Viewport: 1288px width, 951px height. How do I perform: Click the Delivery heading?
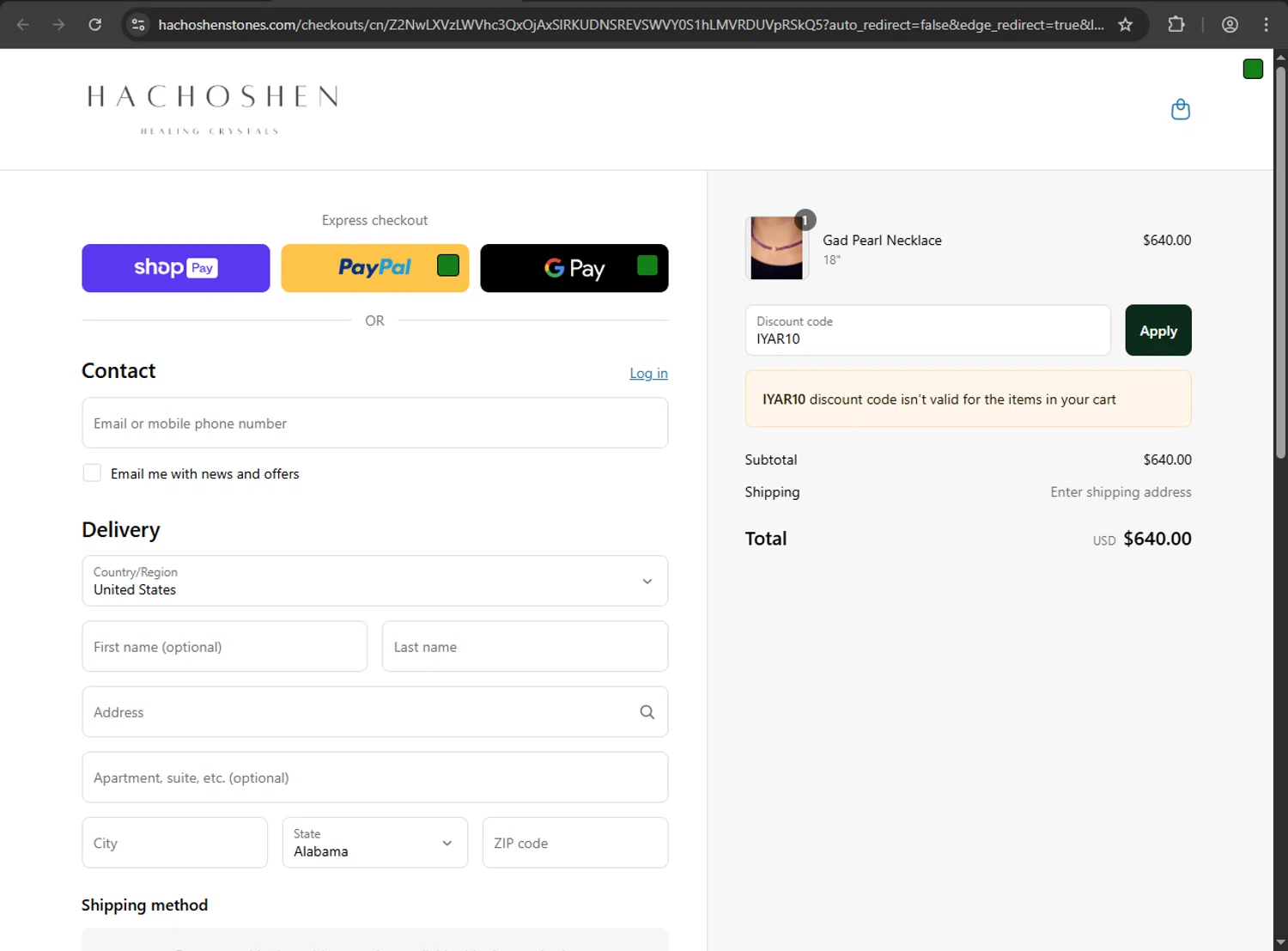(x=121, y=530)
